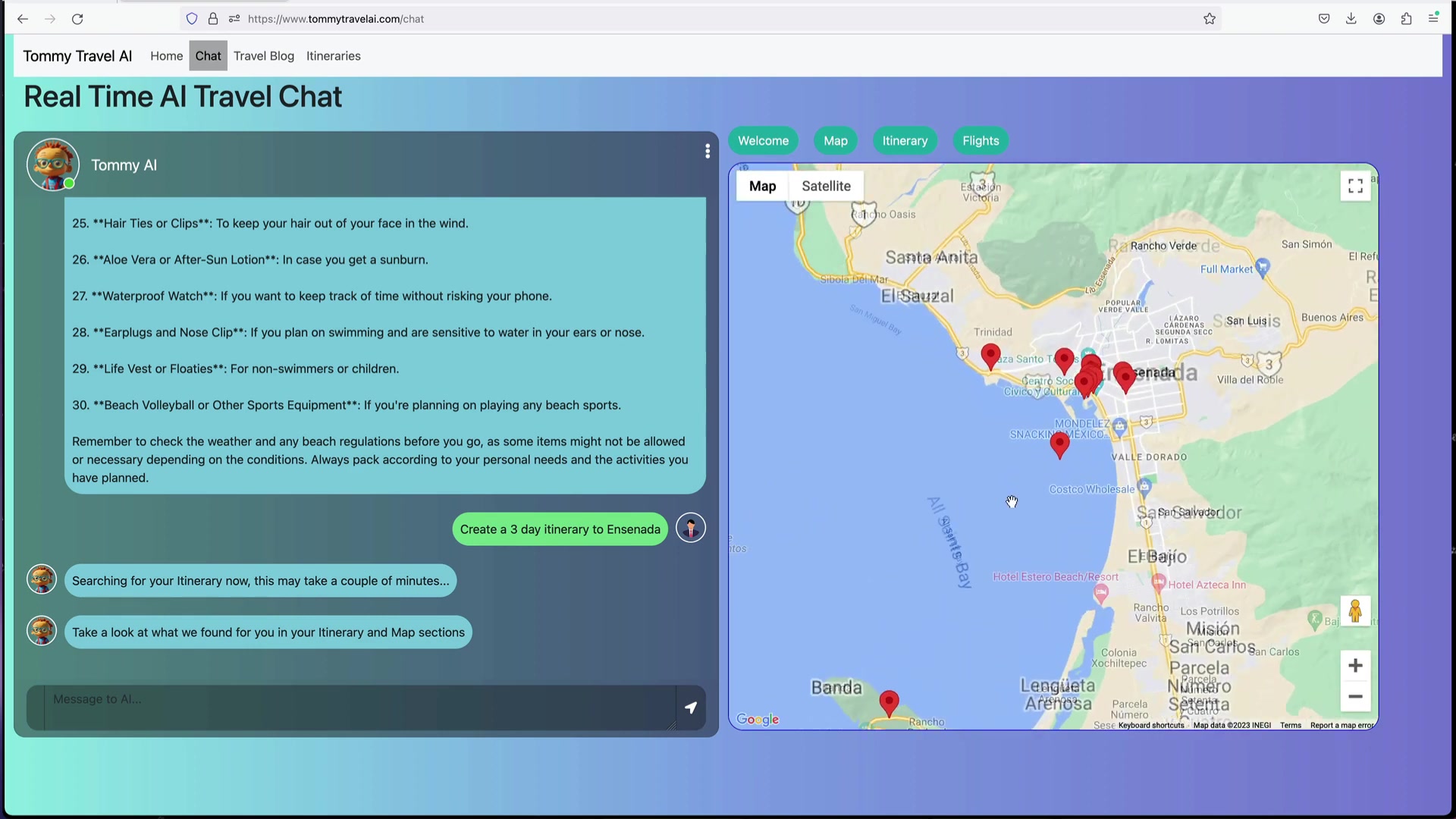Open the map Terms link

[1290, 726]
